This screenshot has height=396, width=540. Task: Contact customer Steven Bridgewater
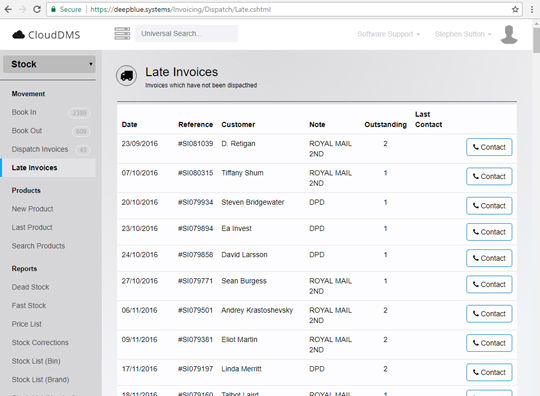click(489, 206)
